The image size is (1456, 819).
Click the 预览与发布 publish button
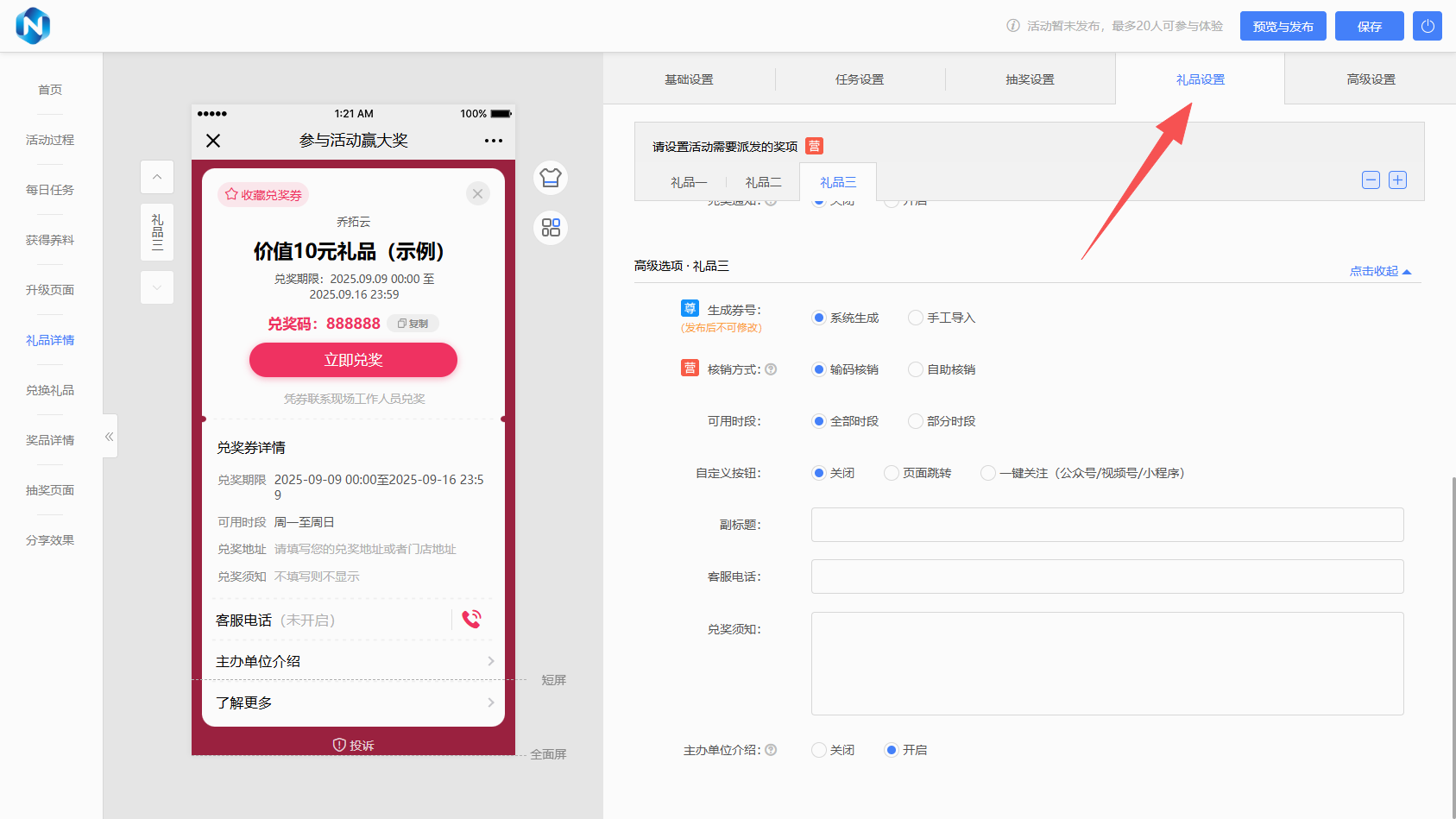1283,26
